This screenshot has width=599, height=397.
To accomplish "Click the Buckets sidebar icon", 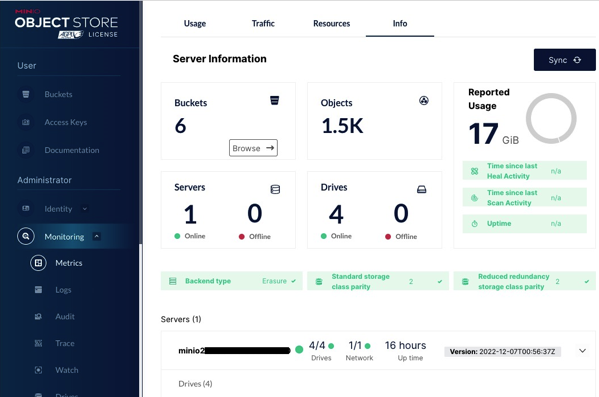I will [x=26, y=94].
